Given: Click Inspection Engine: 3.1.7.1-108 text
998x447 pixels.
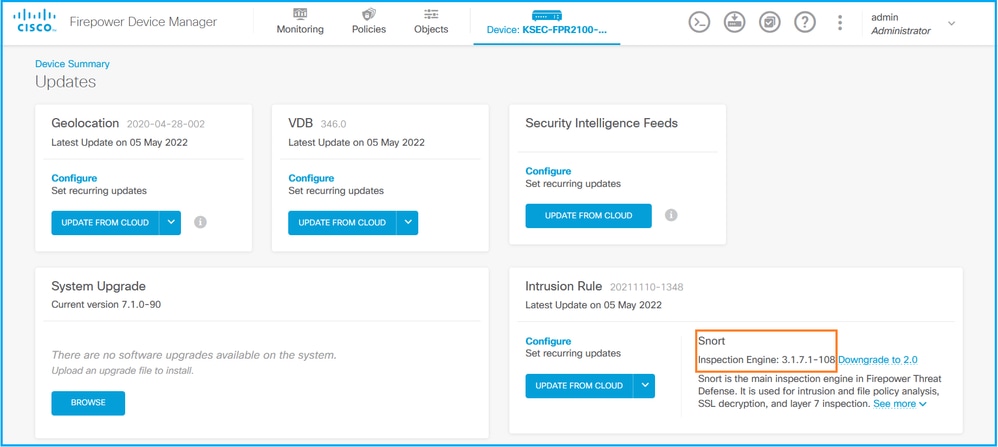Looking at the screenshot, I should click(x=766, y=360).
